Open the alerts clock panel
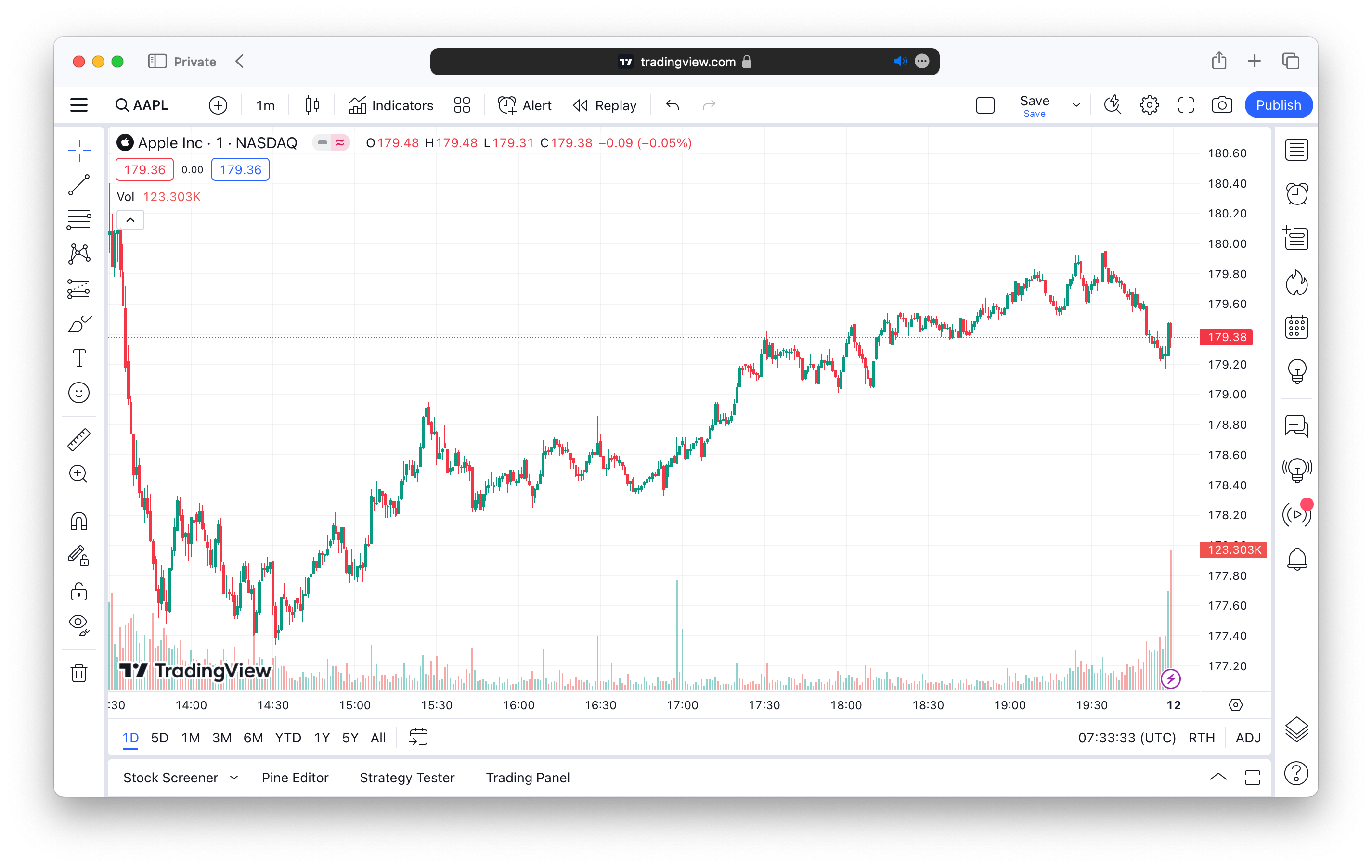Image resolution: width=1372 pixels, height=868 pixels. pyautogui.click(x=1296, y=193)
